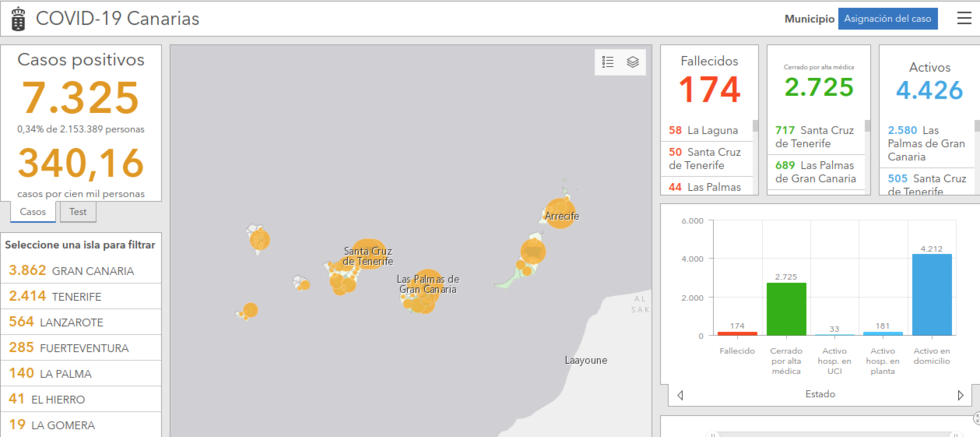Image resolution: width=980 pixels, height=437 pixels.
Task: Go to previous chart with left arrow
Action: click(681, 395)
